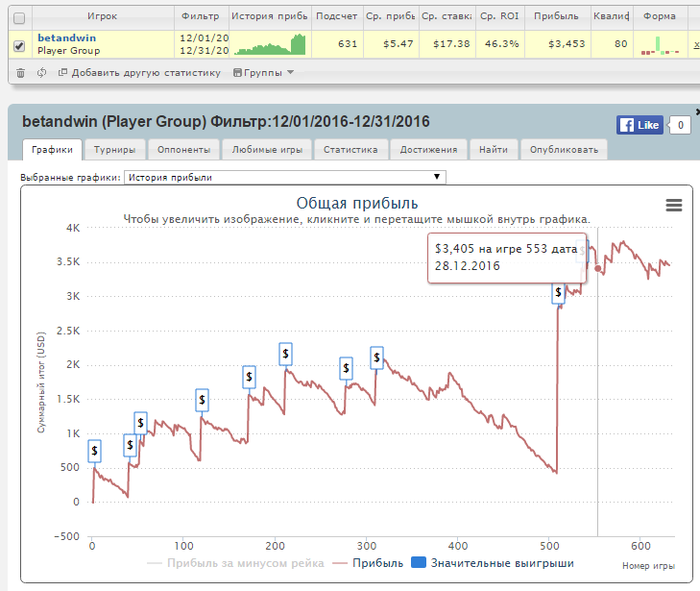
Task: Sort by the Фильтр column header
Action: tap(201, 16)
